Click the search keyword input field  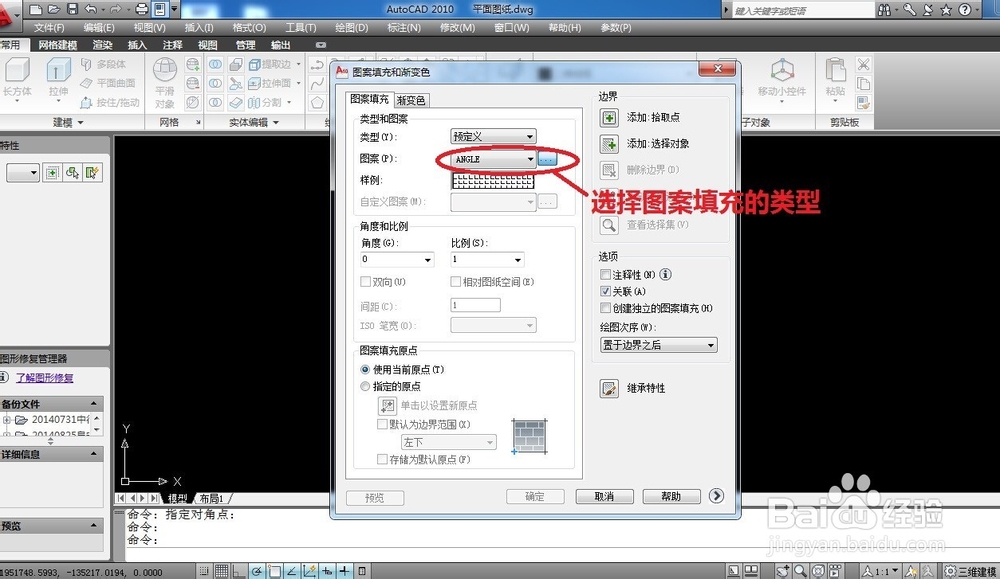803,10
